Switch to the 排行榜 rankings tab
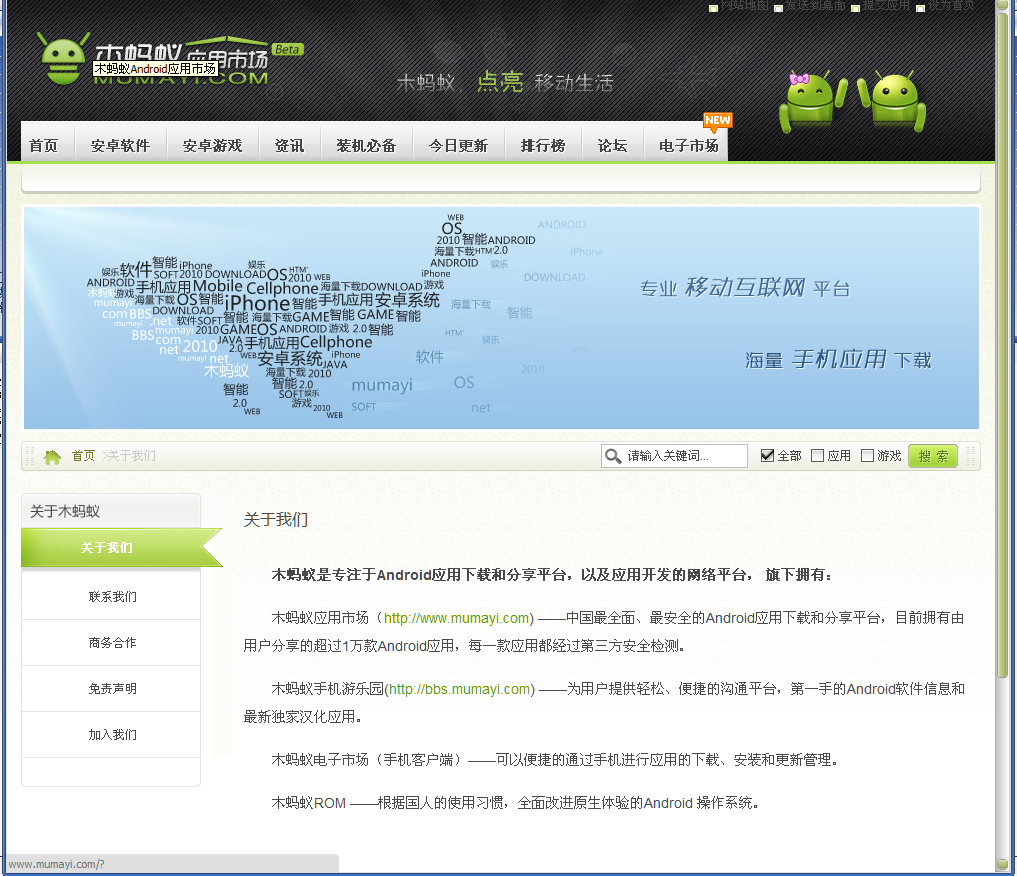This screenshot has width=1017, height=876. 543,143
